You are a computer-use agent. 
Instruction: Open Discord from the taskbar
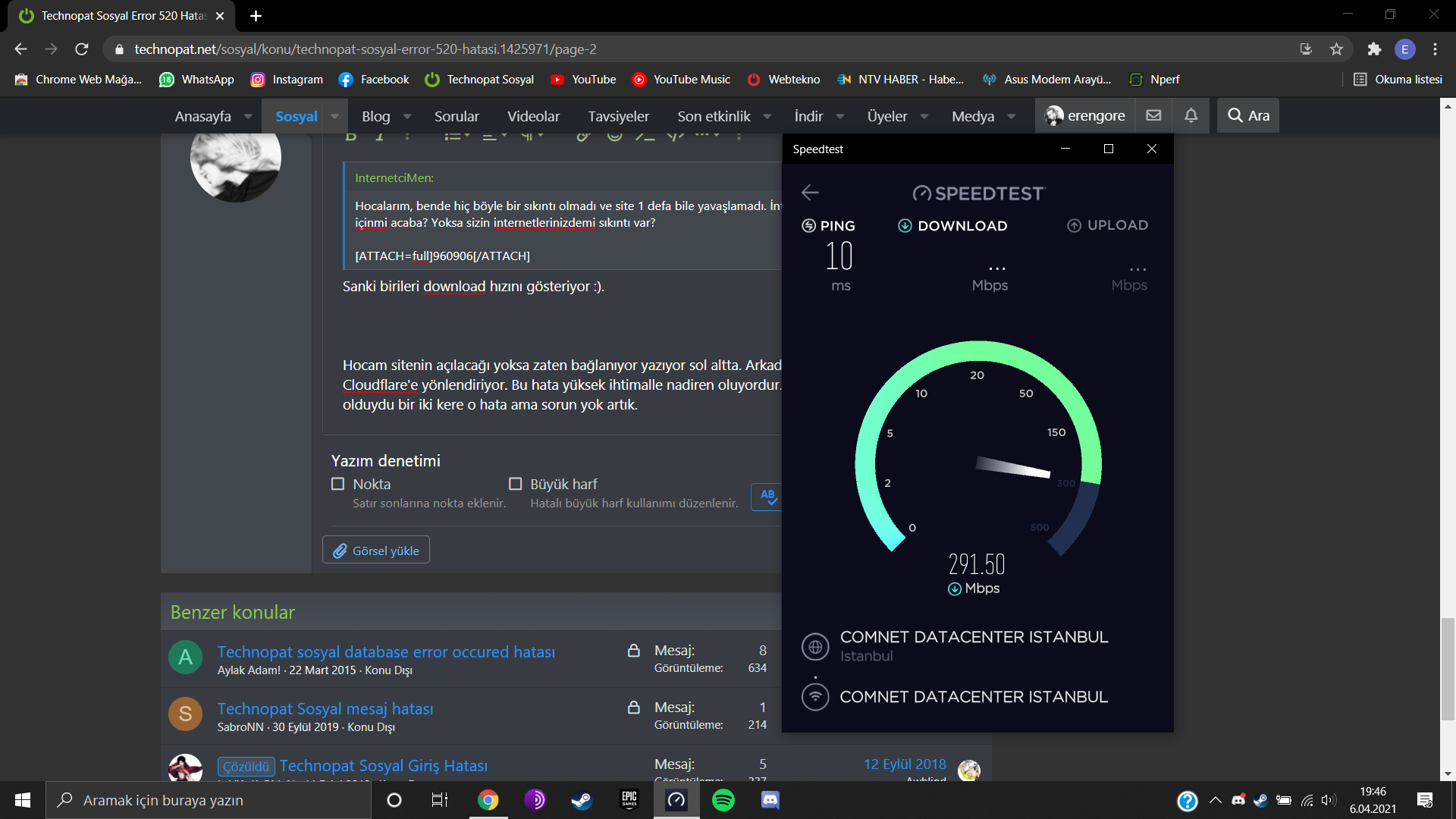pyautogui.click(x=770, y=800)
